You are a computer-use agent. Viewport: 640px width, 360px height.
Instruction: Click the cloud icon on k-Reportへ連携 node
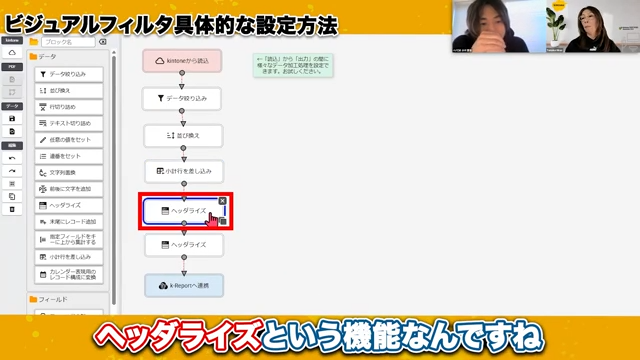(x=163, y=285)
